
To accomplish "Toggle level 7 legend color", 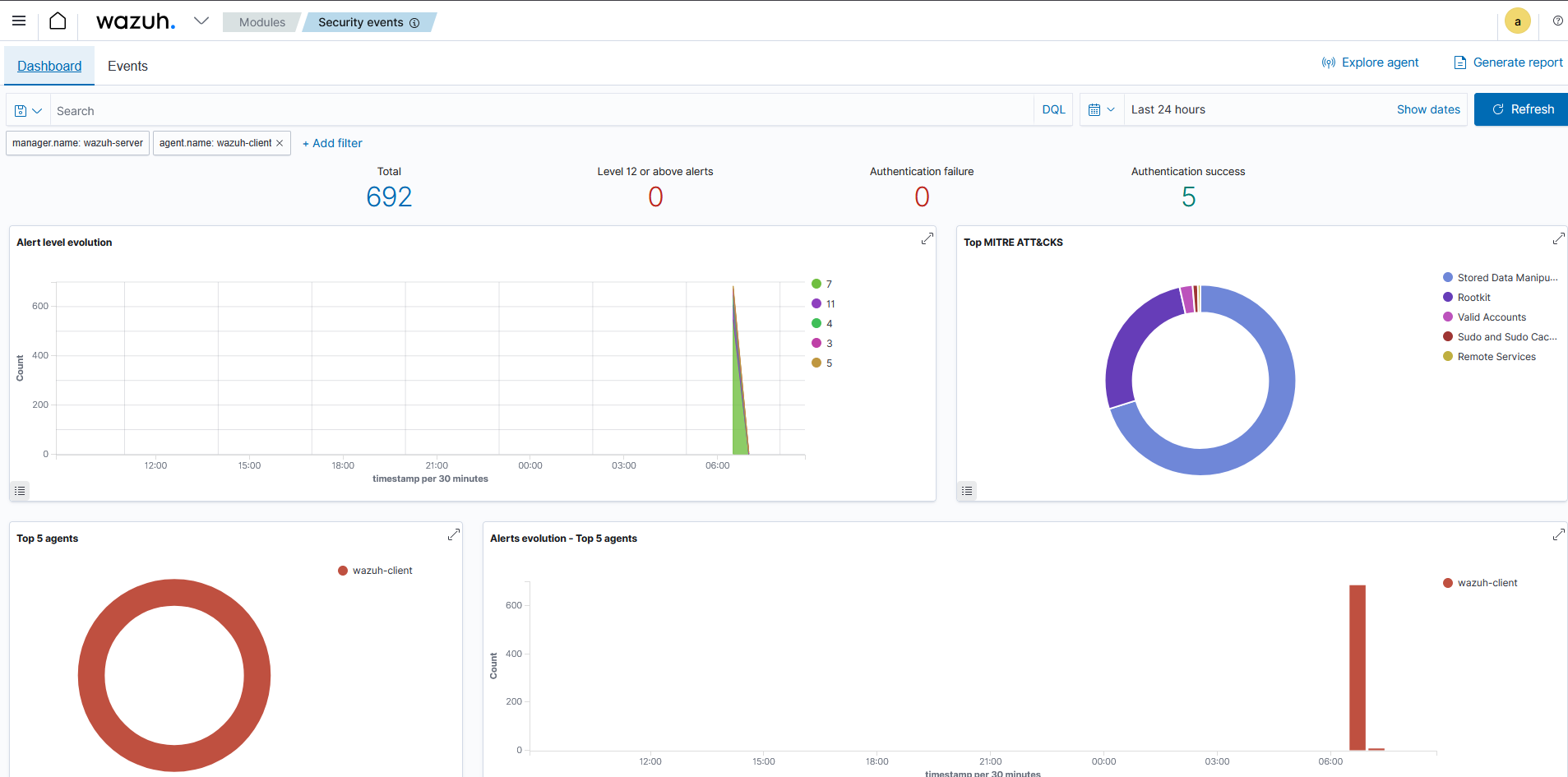I will click(x=816, y=284).
